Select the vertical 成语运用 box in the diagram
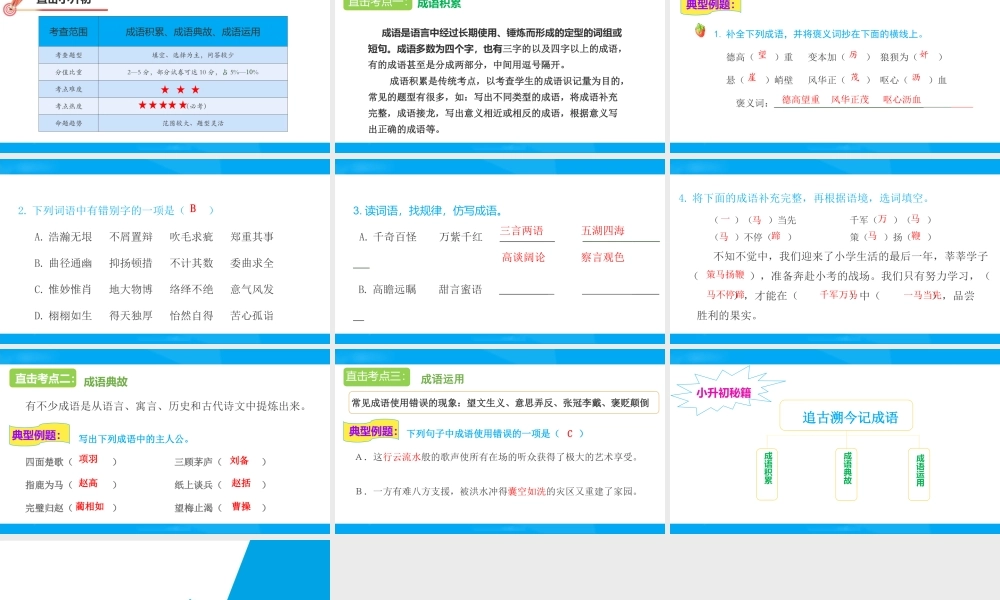The width and height of the screenshot is (1000, 600). pos(920,474)
